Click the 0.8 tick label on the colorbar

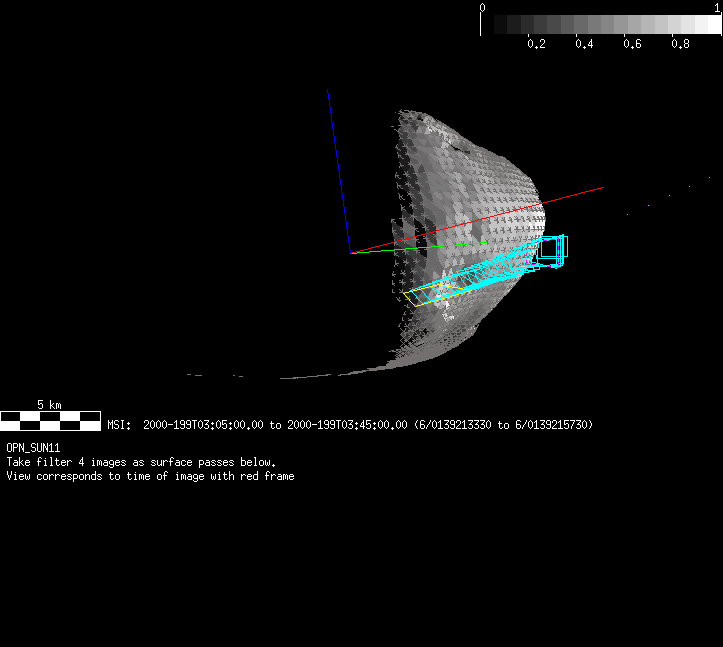coord(680,45)
